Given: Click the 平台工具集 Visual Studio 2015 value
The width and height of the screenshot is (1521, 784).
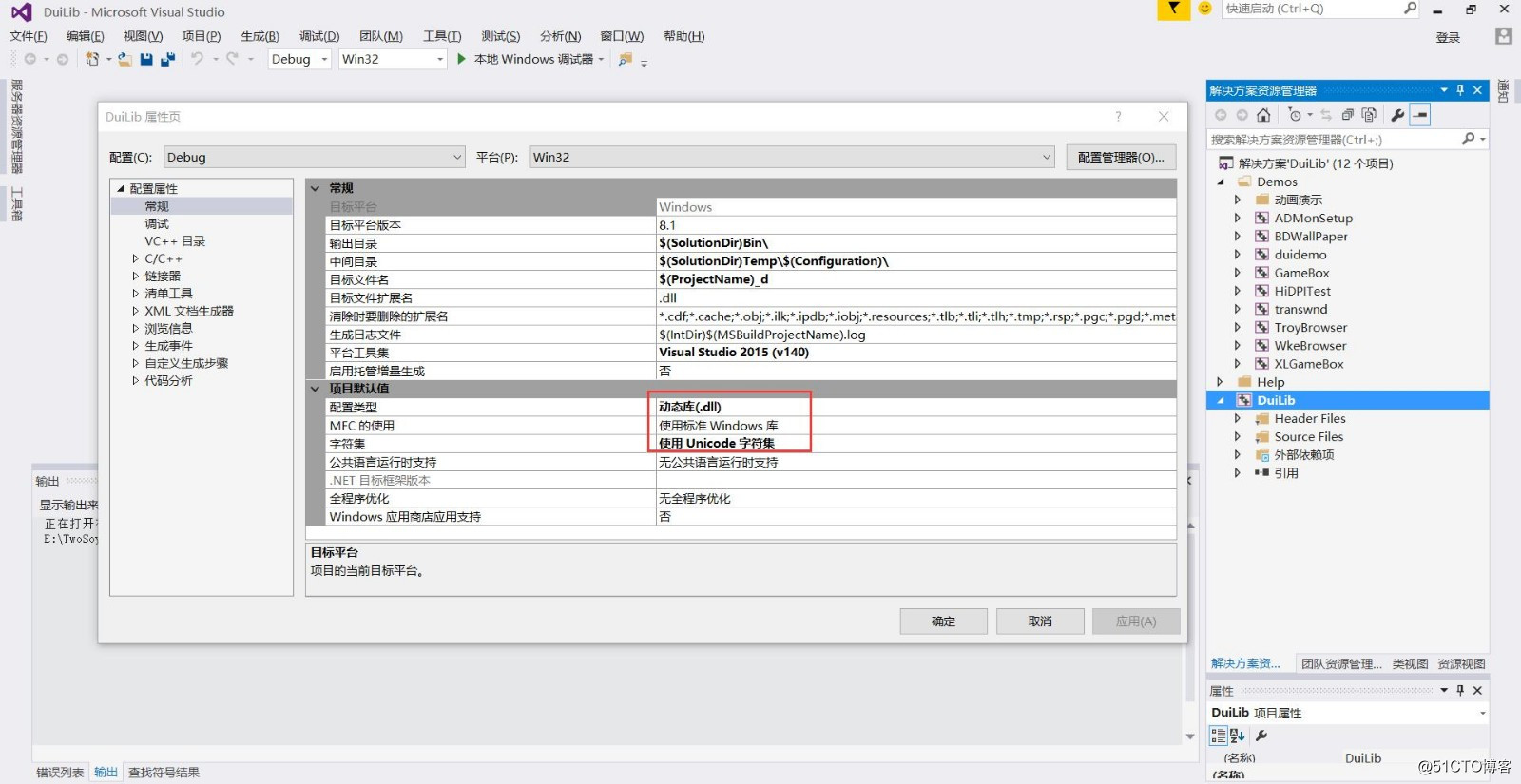Looking at the screenshot, I should (916, 353).
